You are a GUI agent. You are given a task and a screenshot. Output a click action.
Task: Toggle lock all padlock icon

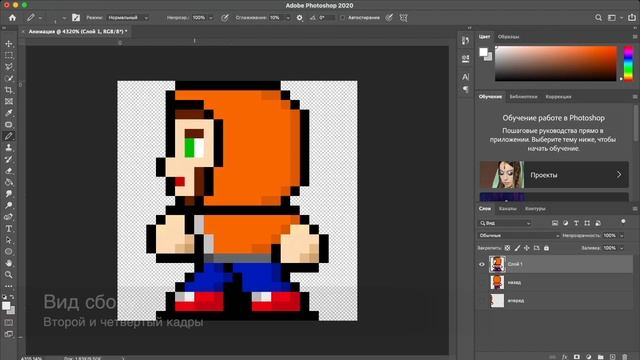click(x=546, y=248)
